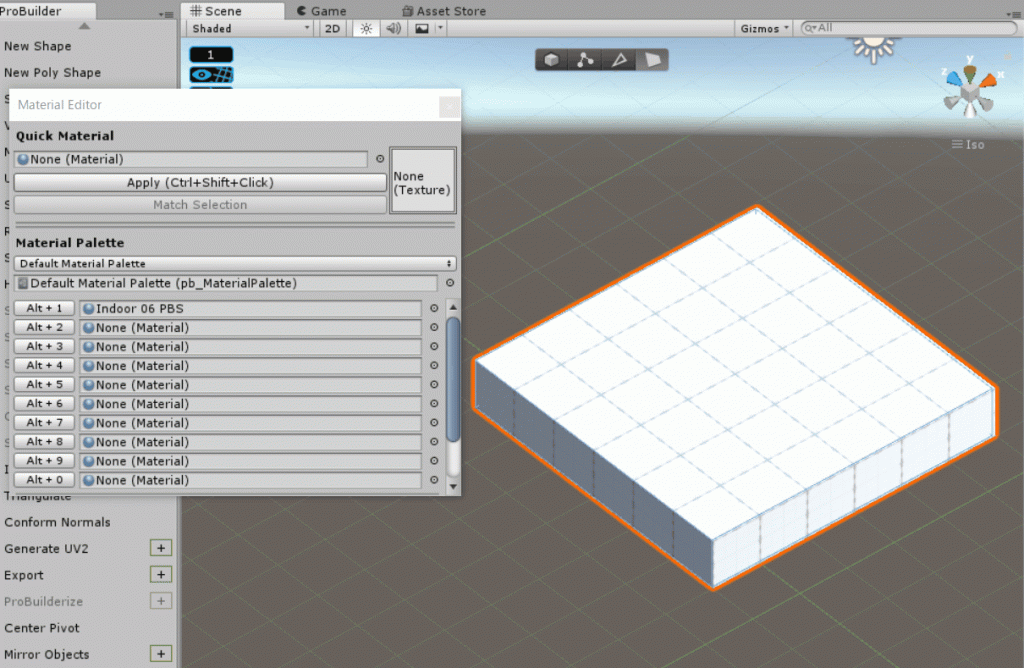This screenshot has height=668, width=1024.
Task: Toggle 2D view mode
Action: [x=332, y=28]
